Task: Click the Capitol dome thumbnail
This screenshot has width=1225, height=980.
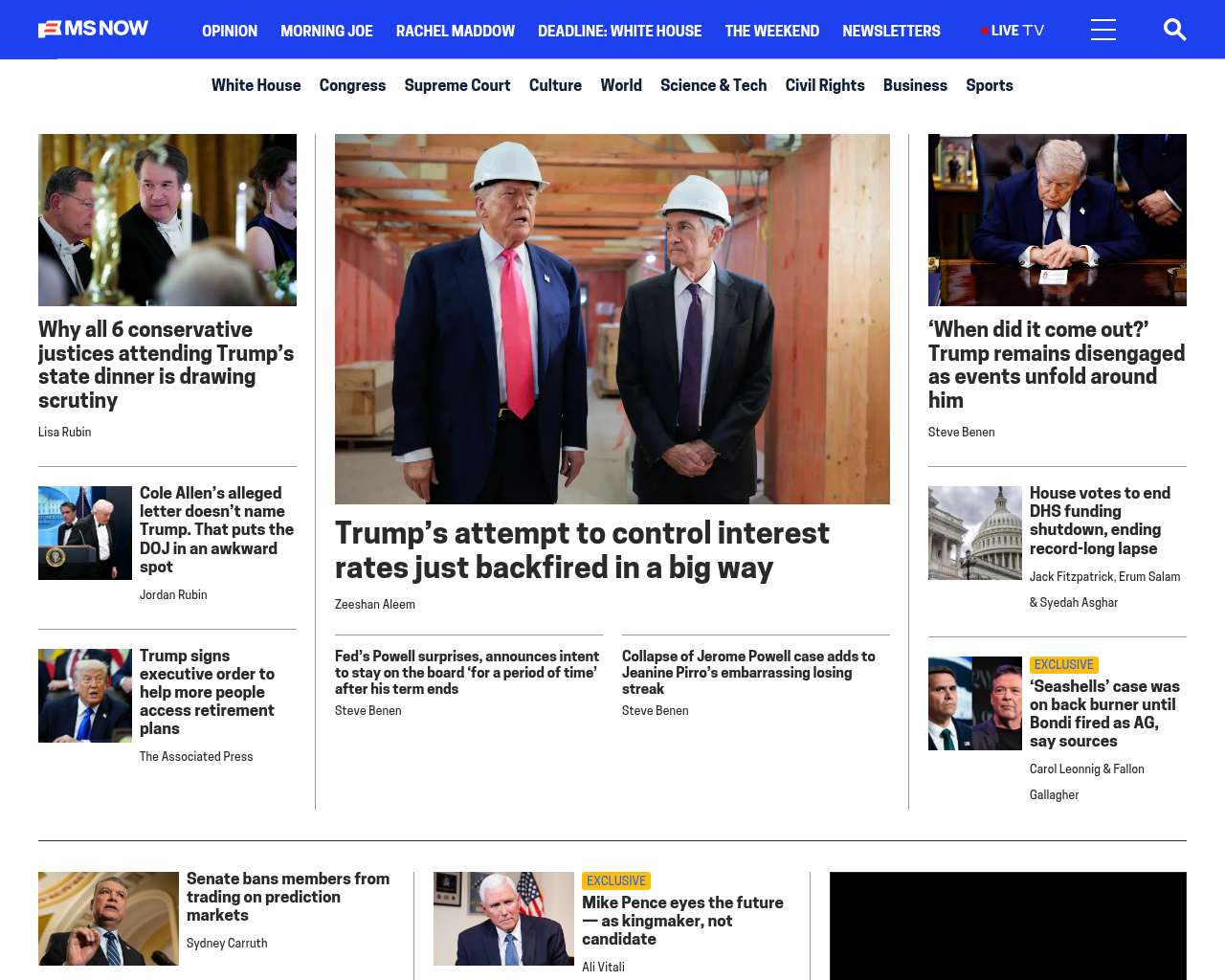Action: coord(975,533)
